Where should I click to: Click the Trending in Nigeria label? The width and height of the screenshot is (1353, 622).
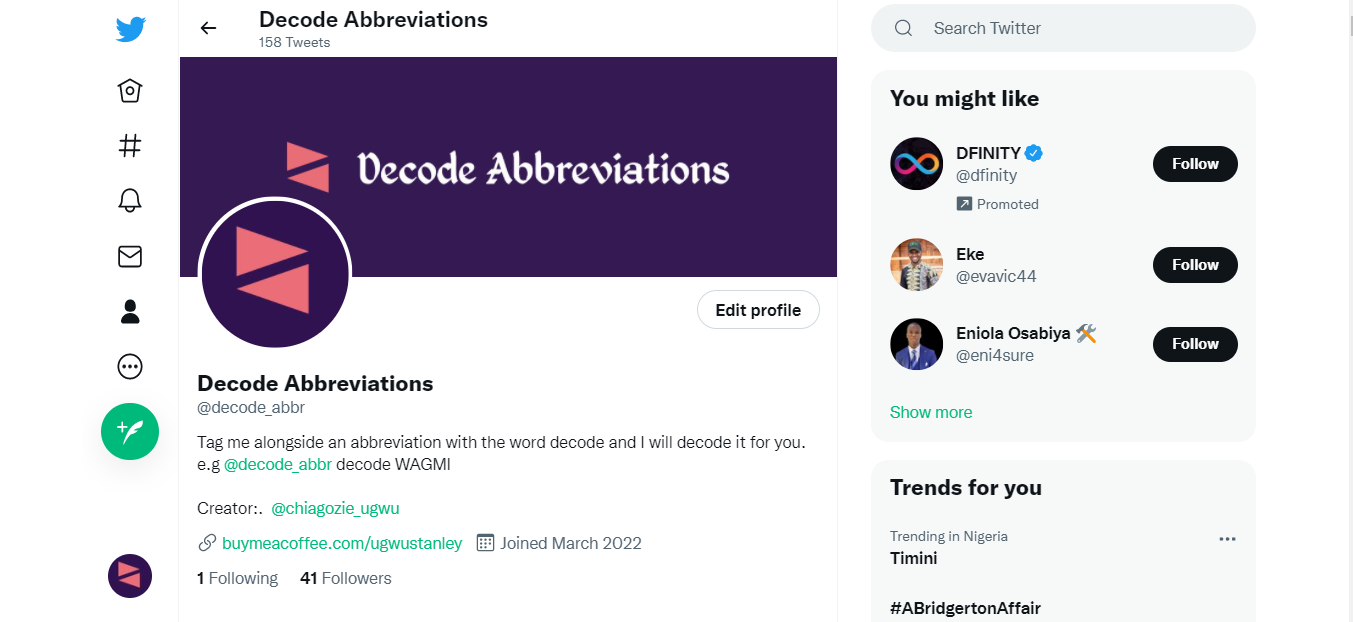click(949, 536)
